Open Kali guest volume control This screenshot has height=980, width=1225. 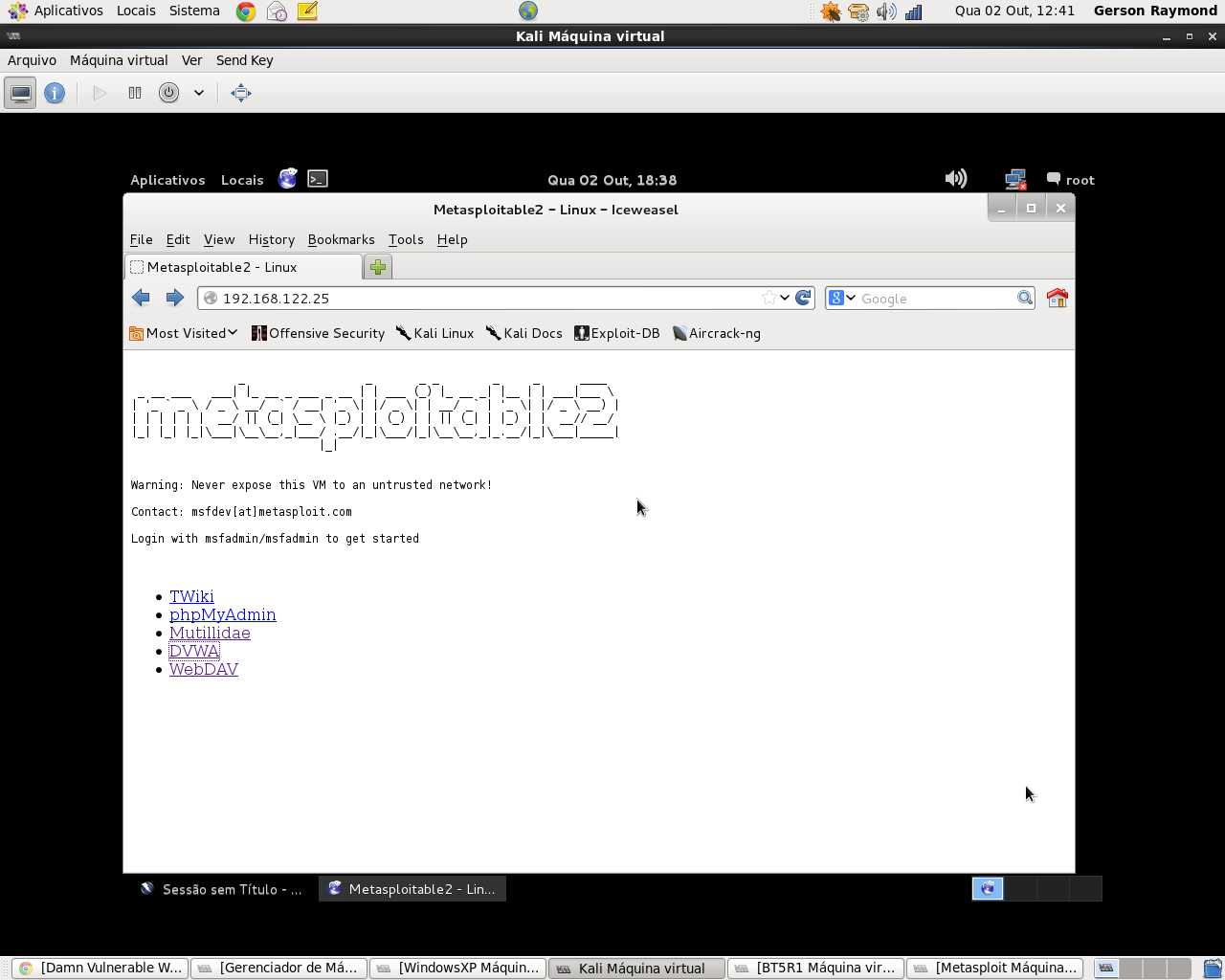click(956, 179)
